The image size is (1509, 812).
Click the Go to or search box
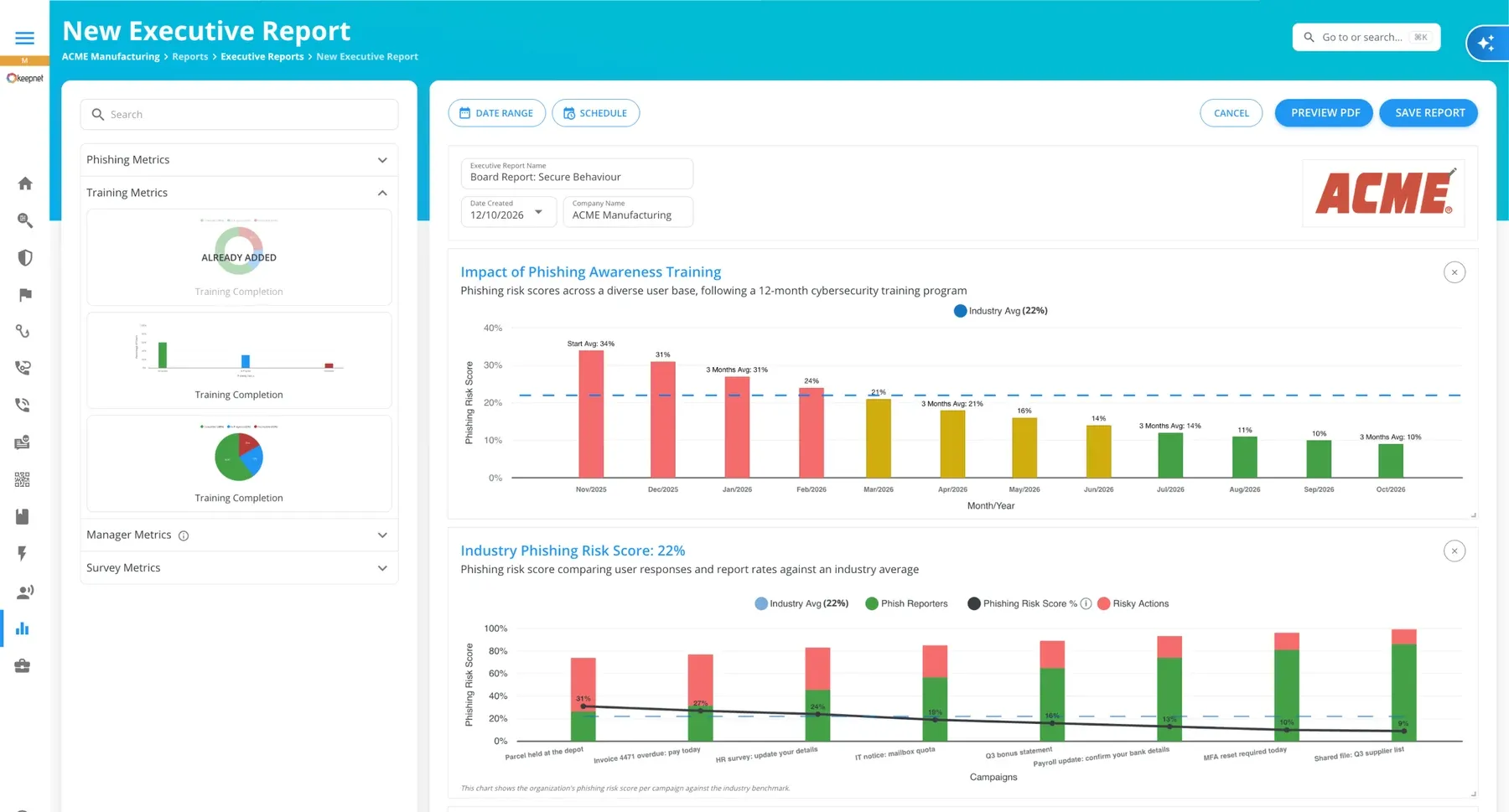coord(1366,37)
